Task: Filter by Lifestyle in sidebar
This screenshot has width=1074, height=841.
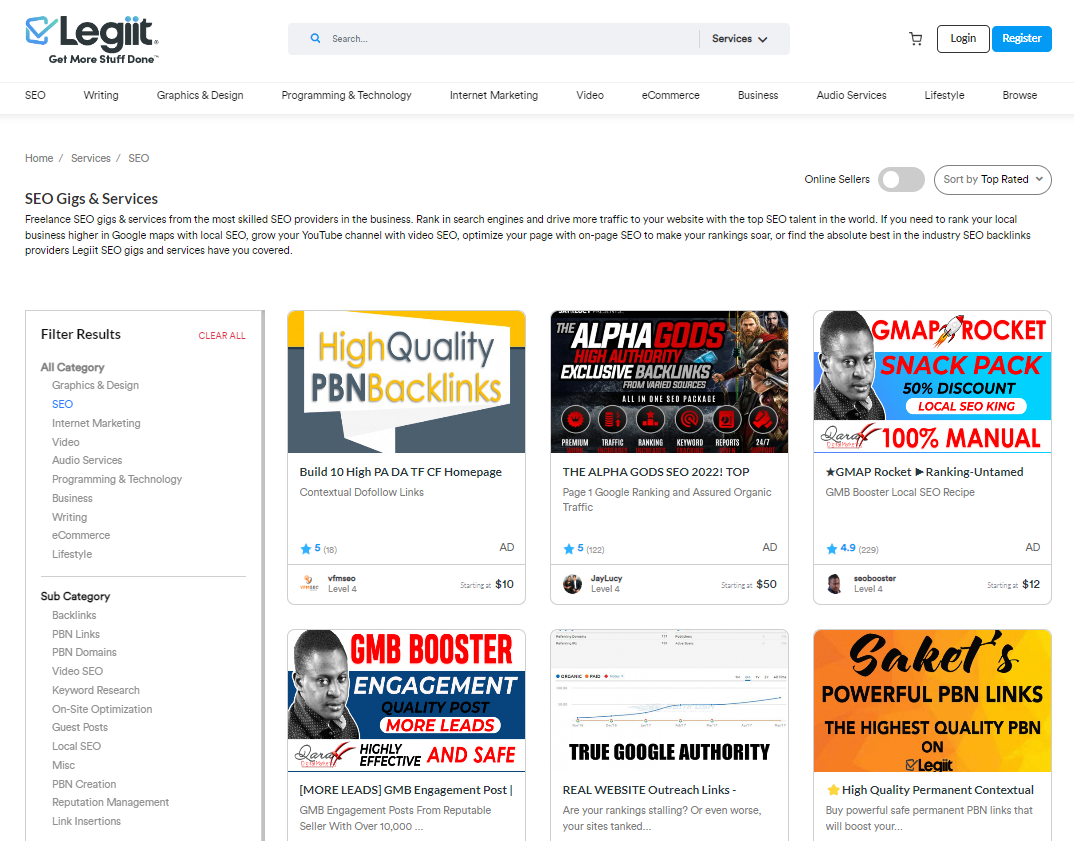Action: [72, 554]
